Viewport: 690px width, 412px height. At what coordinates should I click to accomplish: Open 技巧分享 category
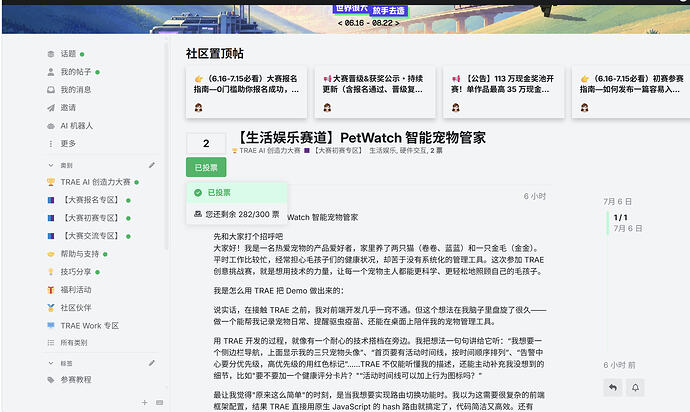[x=73, y=272]
